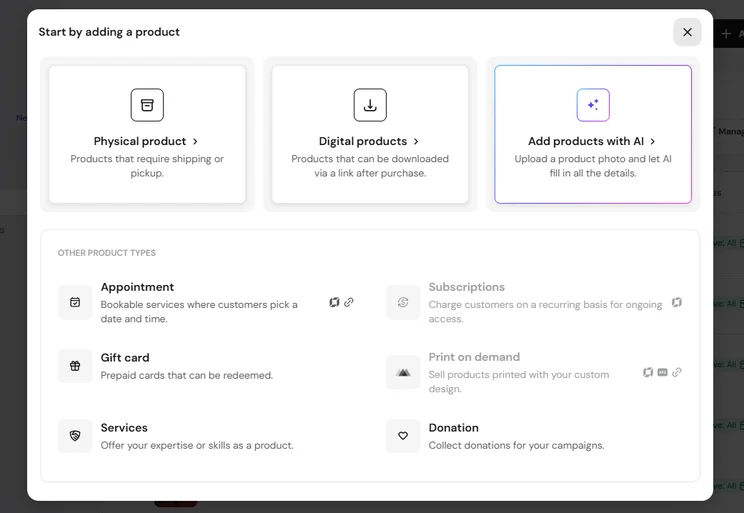Click the Digital products download icon
Viewport: 744px width, 513px height.
[370, 105]
